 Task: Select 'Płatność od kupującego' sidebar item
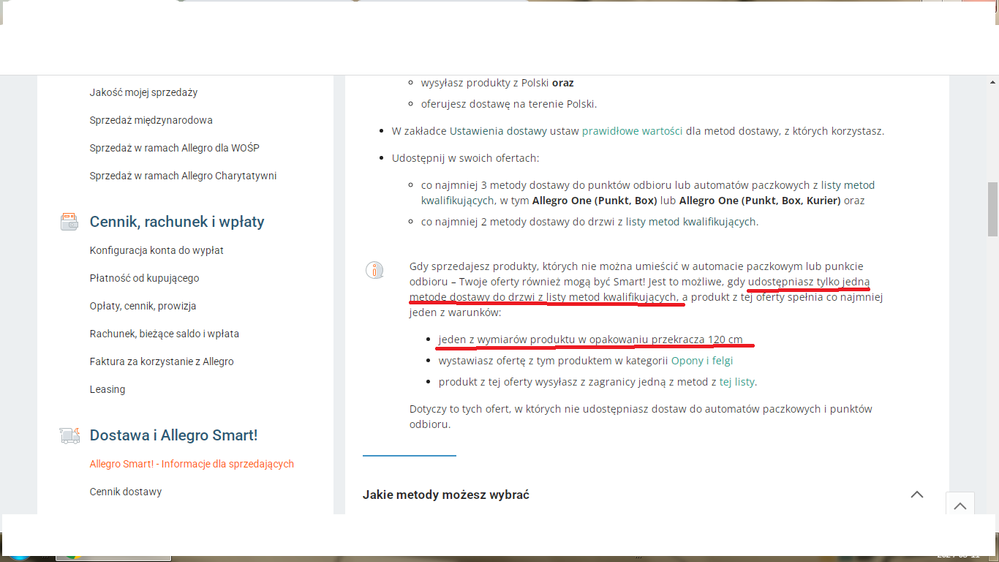tap(144, 278)
